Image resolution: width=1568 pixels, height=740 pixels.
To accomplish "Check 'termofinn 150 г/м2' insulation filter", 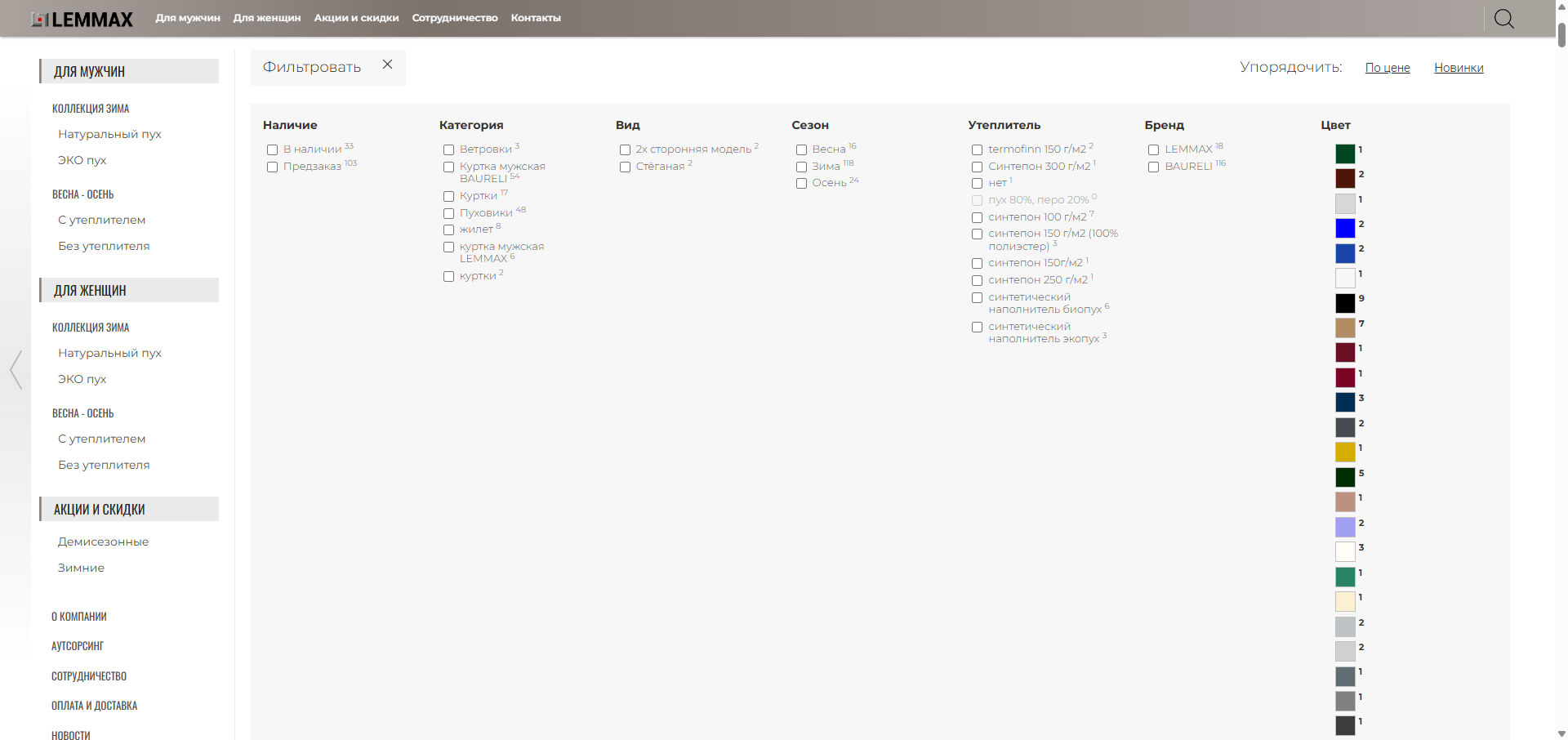I will 977,149.
